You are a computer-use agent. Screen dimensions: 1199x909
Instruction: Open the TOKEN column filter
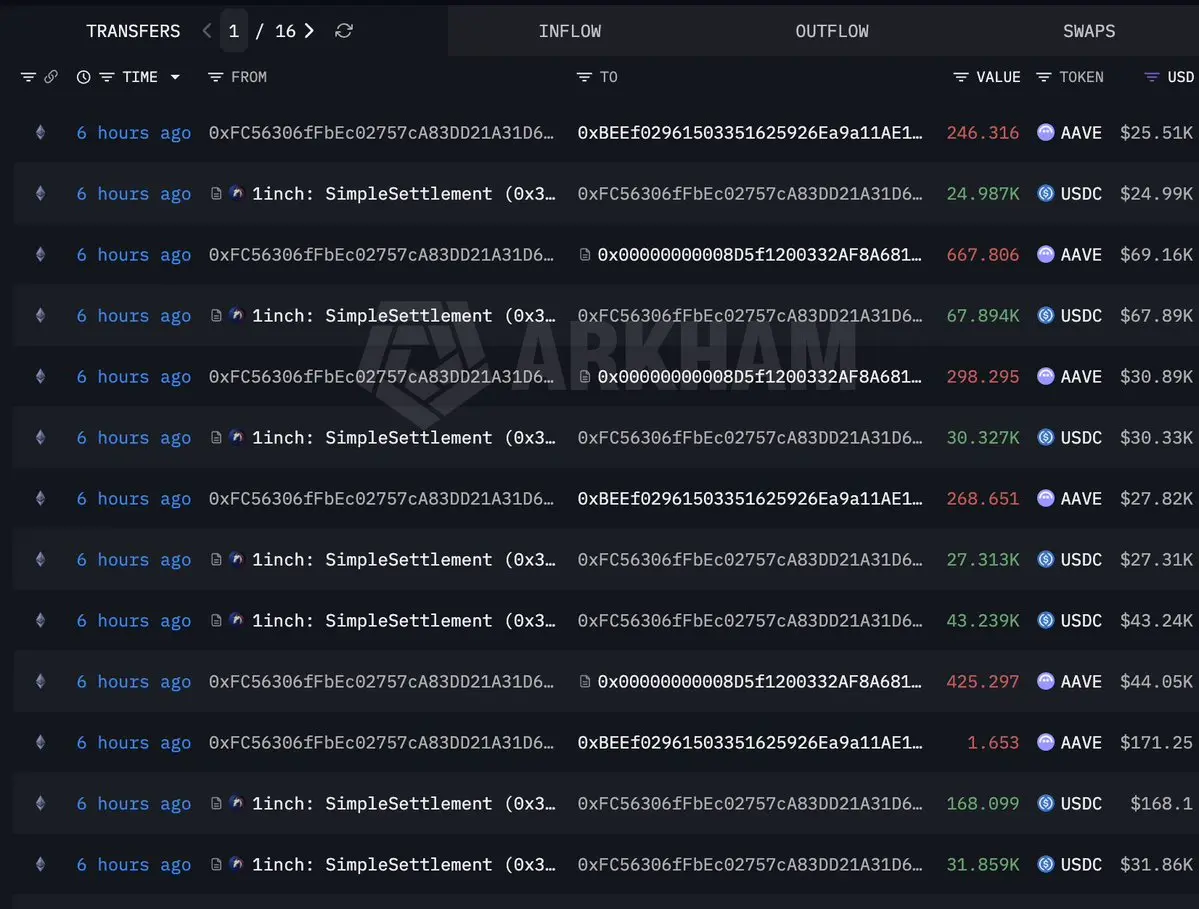[1044, 77]
